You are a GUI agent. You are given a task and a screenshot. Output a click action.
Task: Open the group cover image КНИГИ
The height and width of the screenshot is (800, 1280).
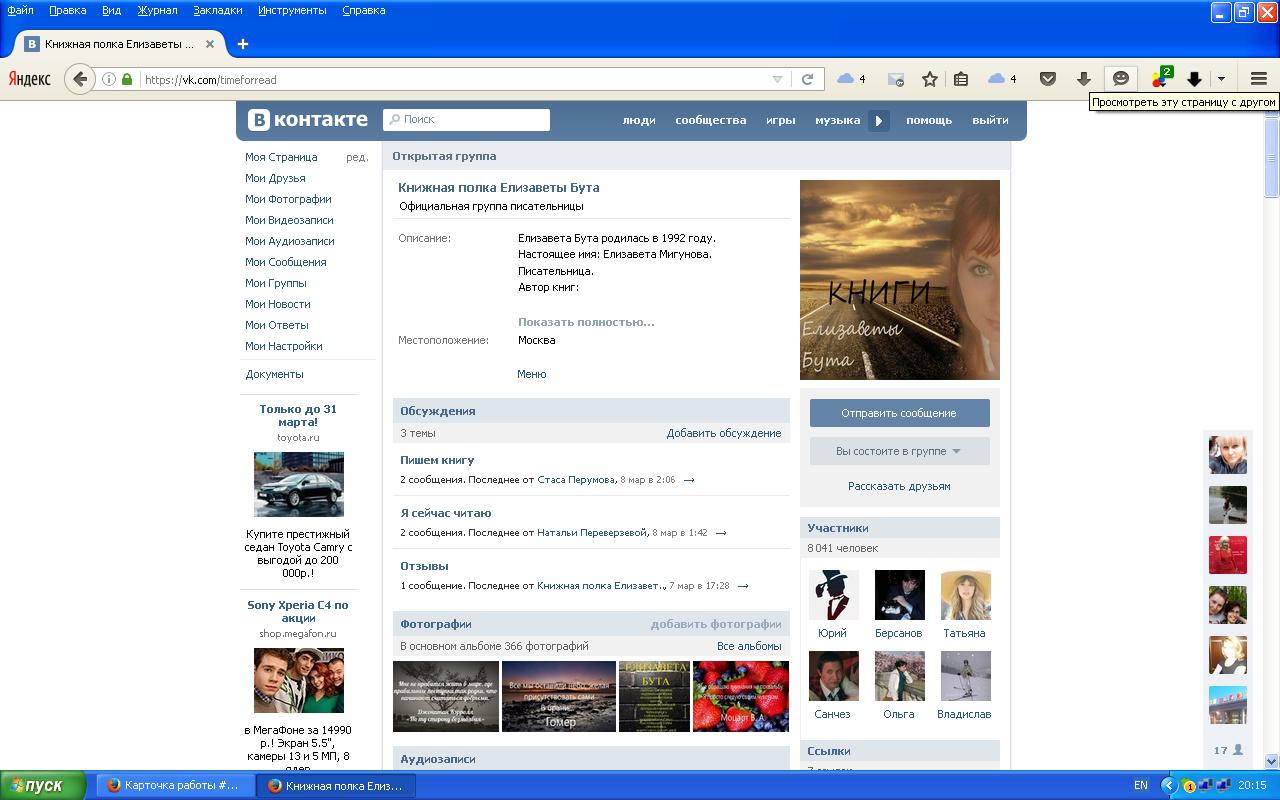point(899,280)
